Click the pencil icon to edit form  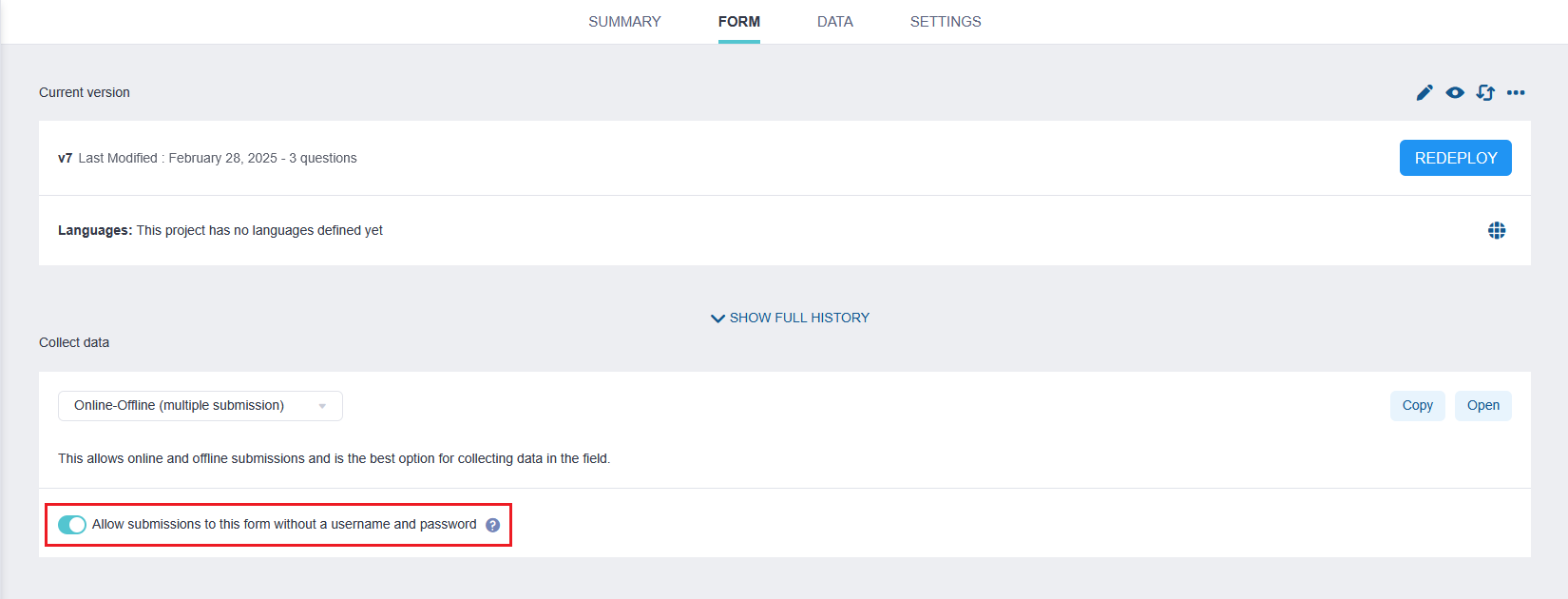click(x=1425, y=92)
